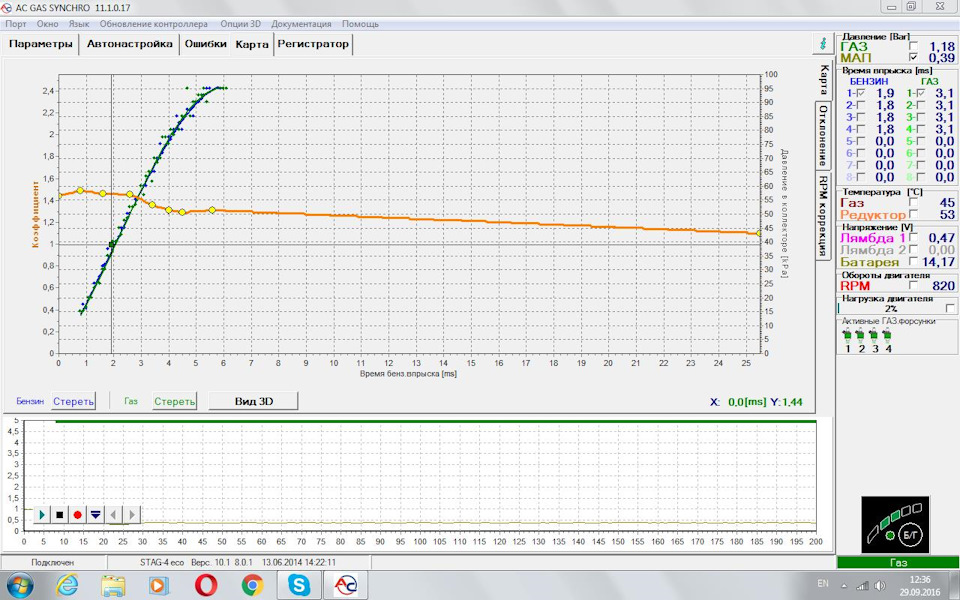Open Opera browser from taskbar
The height and width of the screenshot is (600, 960).
[206, 586]
